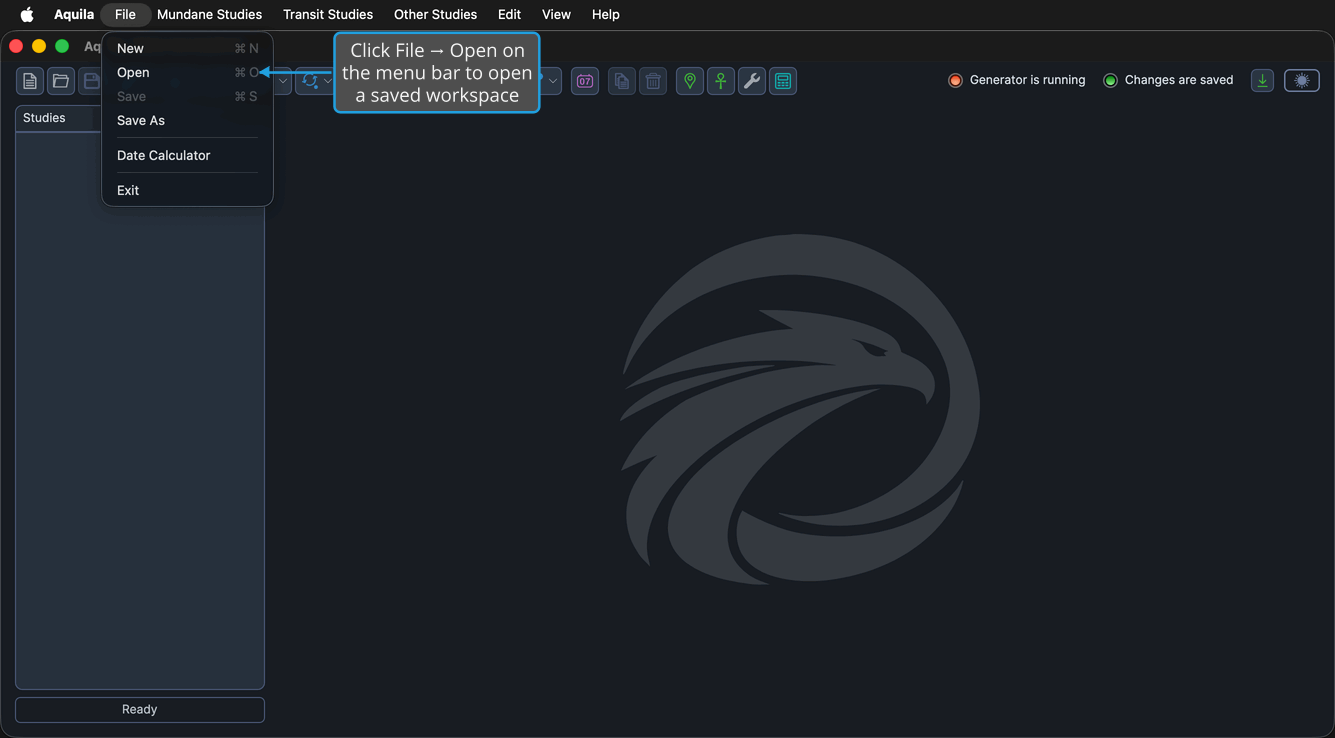Choose New from the File menu

click(x=187, y=48)
